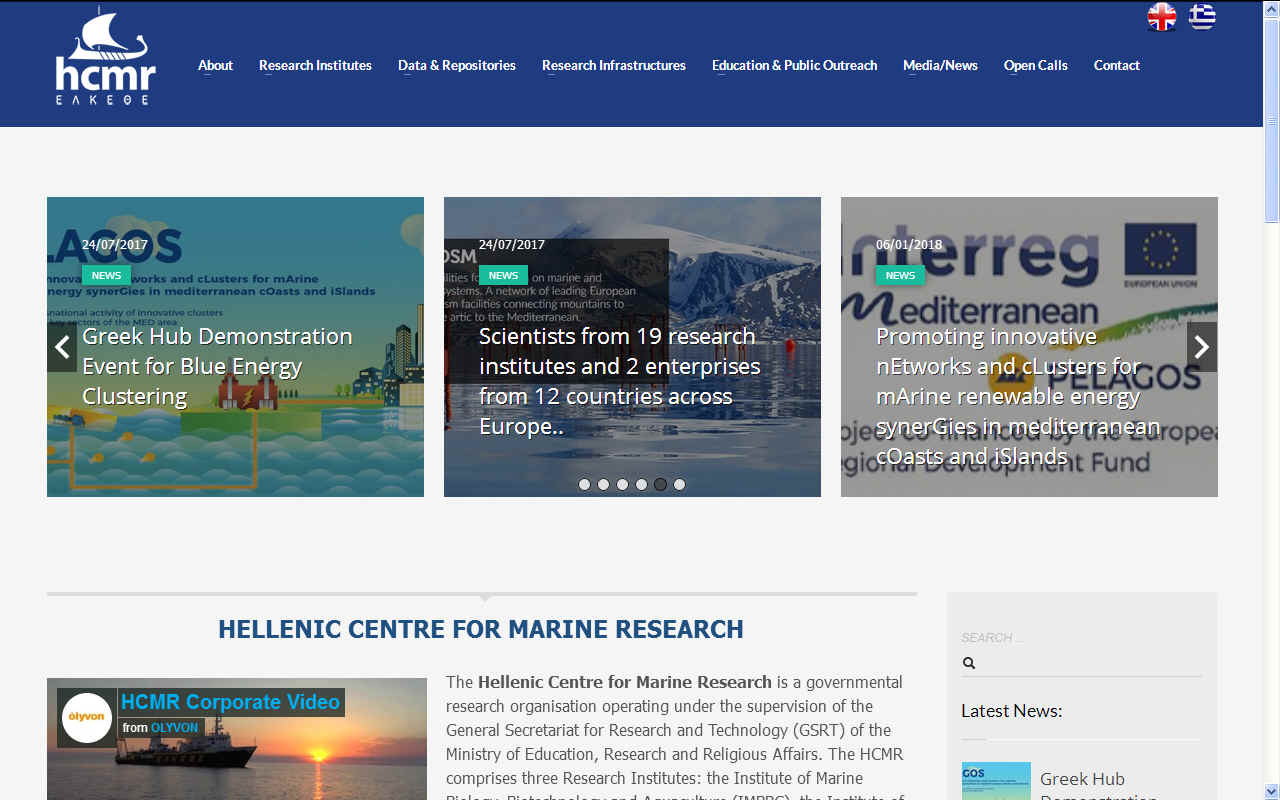Click the Hellenic Centre for Marine Research heading
This screenshot has width=1280, height=800.
pos(481,629)
